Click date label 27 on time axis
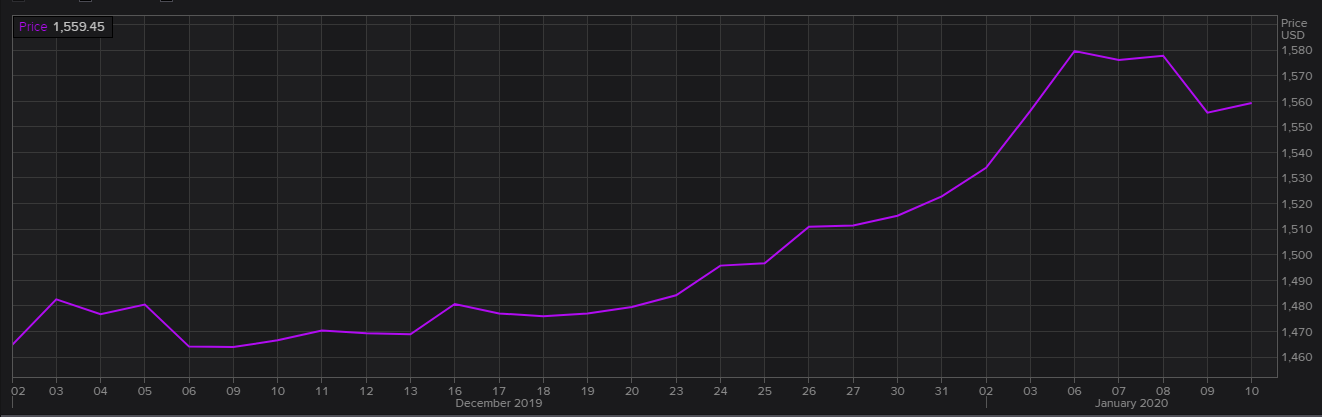This screenshot has height=417, width=1322. 853,391
